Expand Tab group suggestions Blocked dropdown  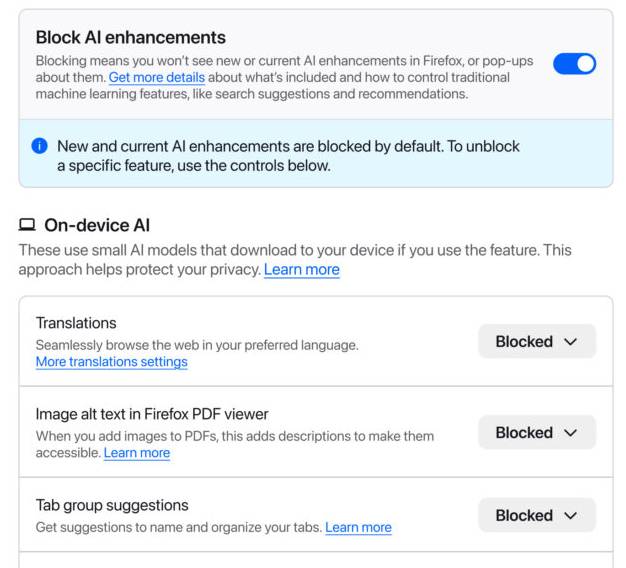pos(536,515)
